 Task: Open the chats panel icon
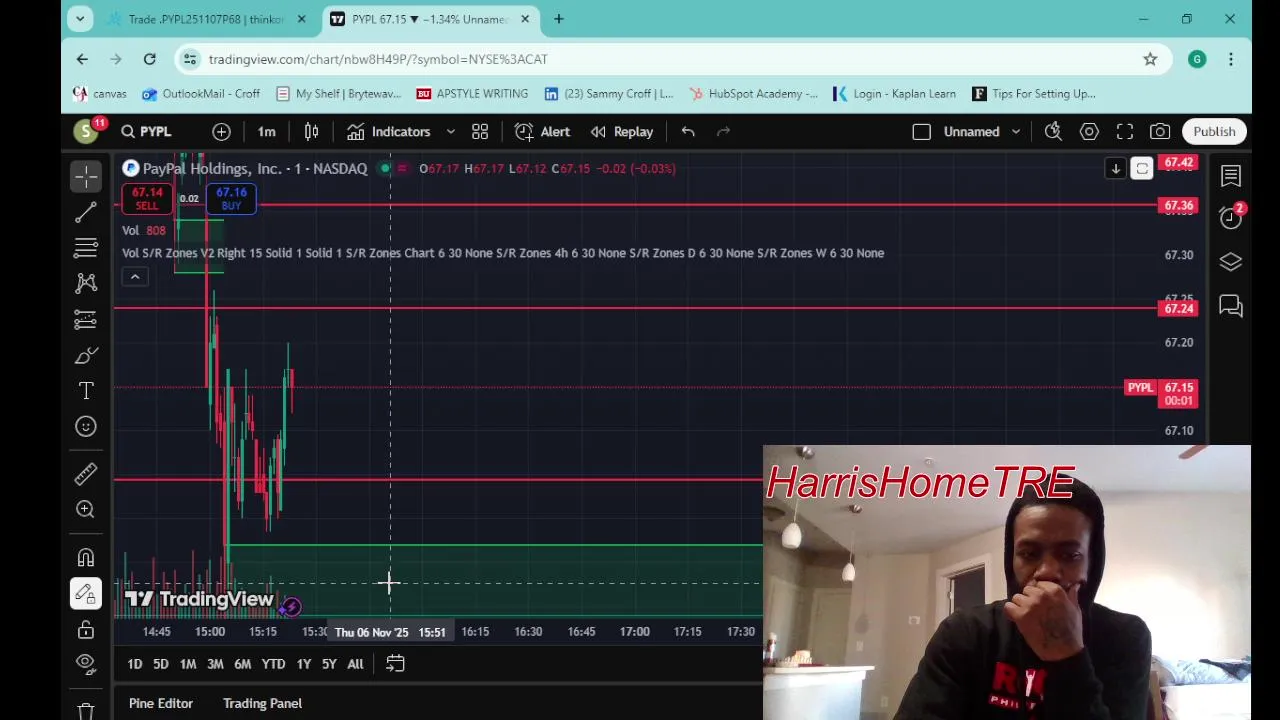click(1231, 305)
